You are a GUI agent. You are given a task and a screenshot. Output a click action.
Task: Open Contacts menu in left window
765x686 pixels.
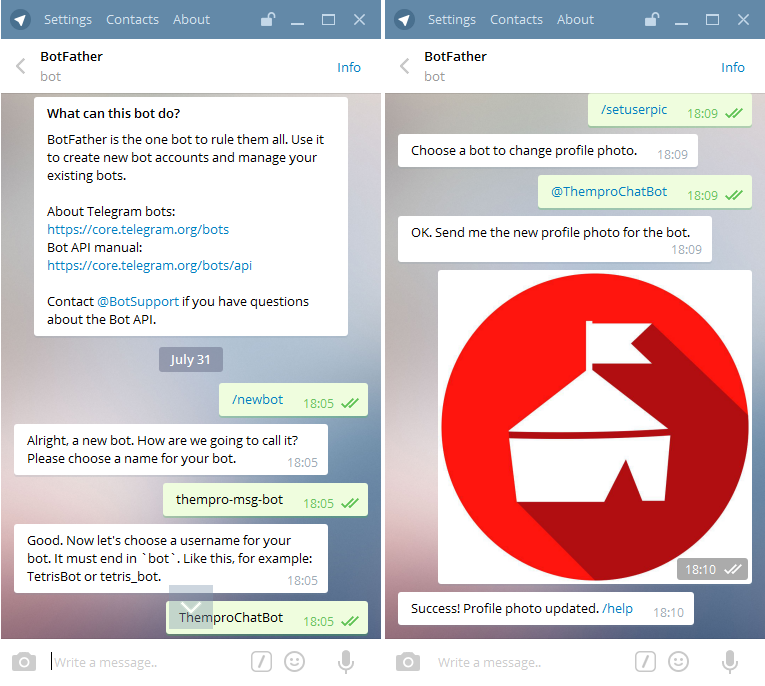pyautogui.click(x=132, y=20)
